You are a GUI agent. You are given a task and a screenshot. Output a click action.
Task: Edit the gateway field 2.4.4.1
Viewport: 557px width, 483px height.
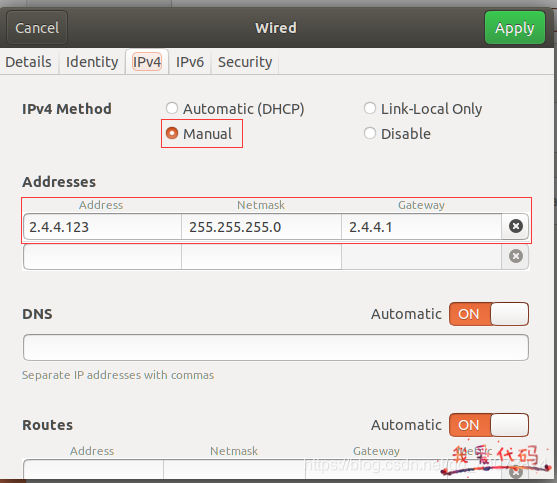pos(422,227)
